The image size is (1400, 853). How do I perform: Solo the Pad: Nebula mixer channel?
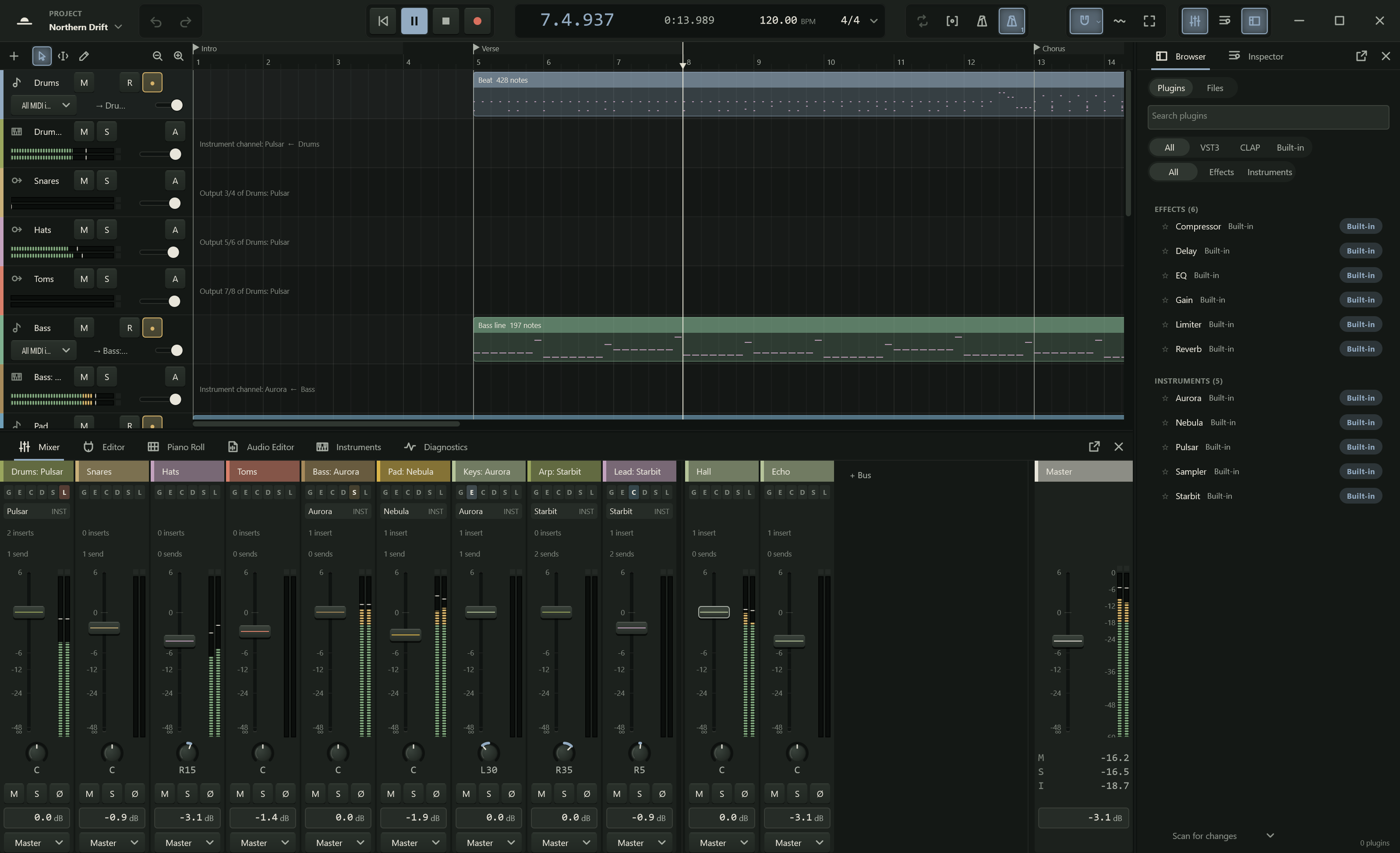tap(413, 793)
